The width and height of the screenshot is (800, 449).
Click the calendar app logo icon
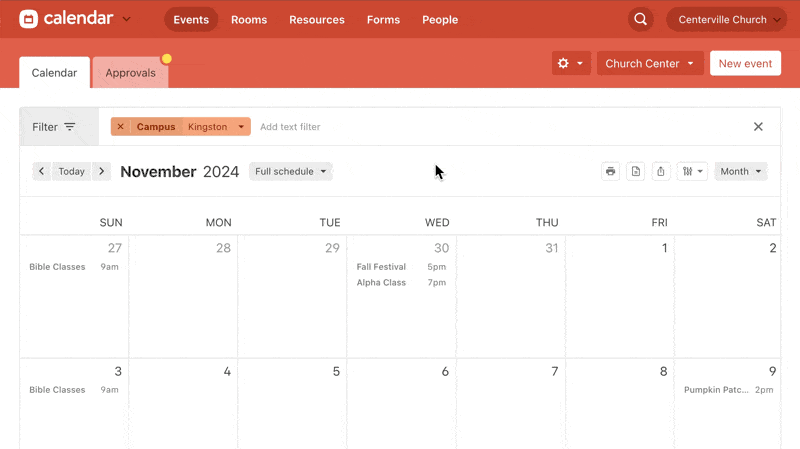click(x=29, y=19)
